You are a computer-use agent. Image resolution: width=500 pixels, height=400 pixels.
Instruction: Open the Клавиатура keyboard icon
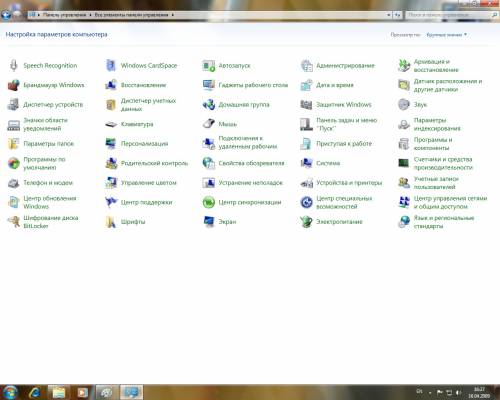[111, 124]
